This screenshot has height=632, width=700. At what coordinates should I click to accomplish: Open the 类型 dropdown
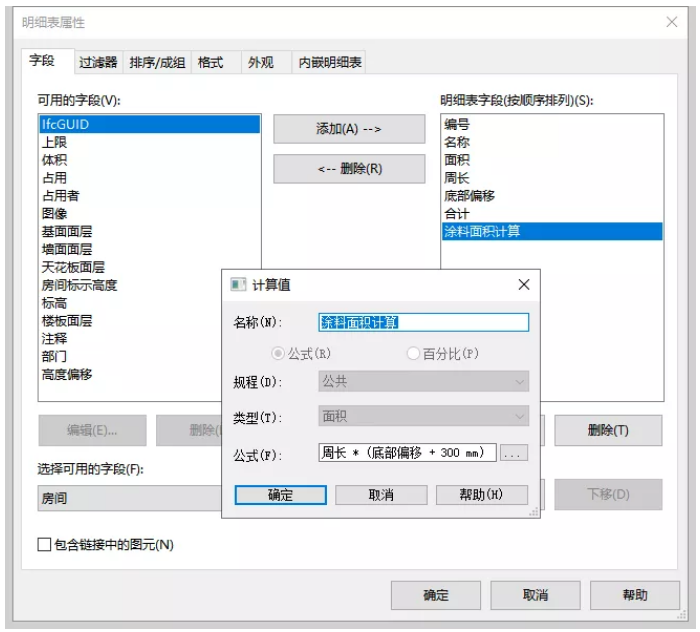(x=423, y=416)
